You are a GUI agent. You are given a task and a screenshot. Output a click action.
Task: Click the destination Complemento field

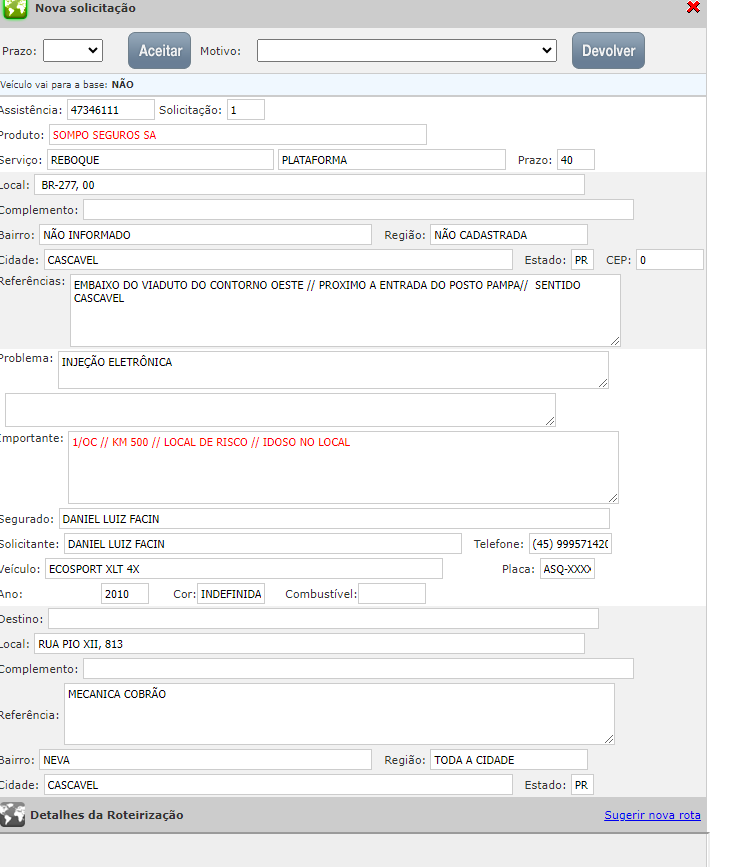pos(358,668)
